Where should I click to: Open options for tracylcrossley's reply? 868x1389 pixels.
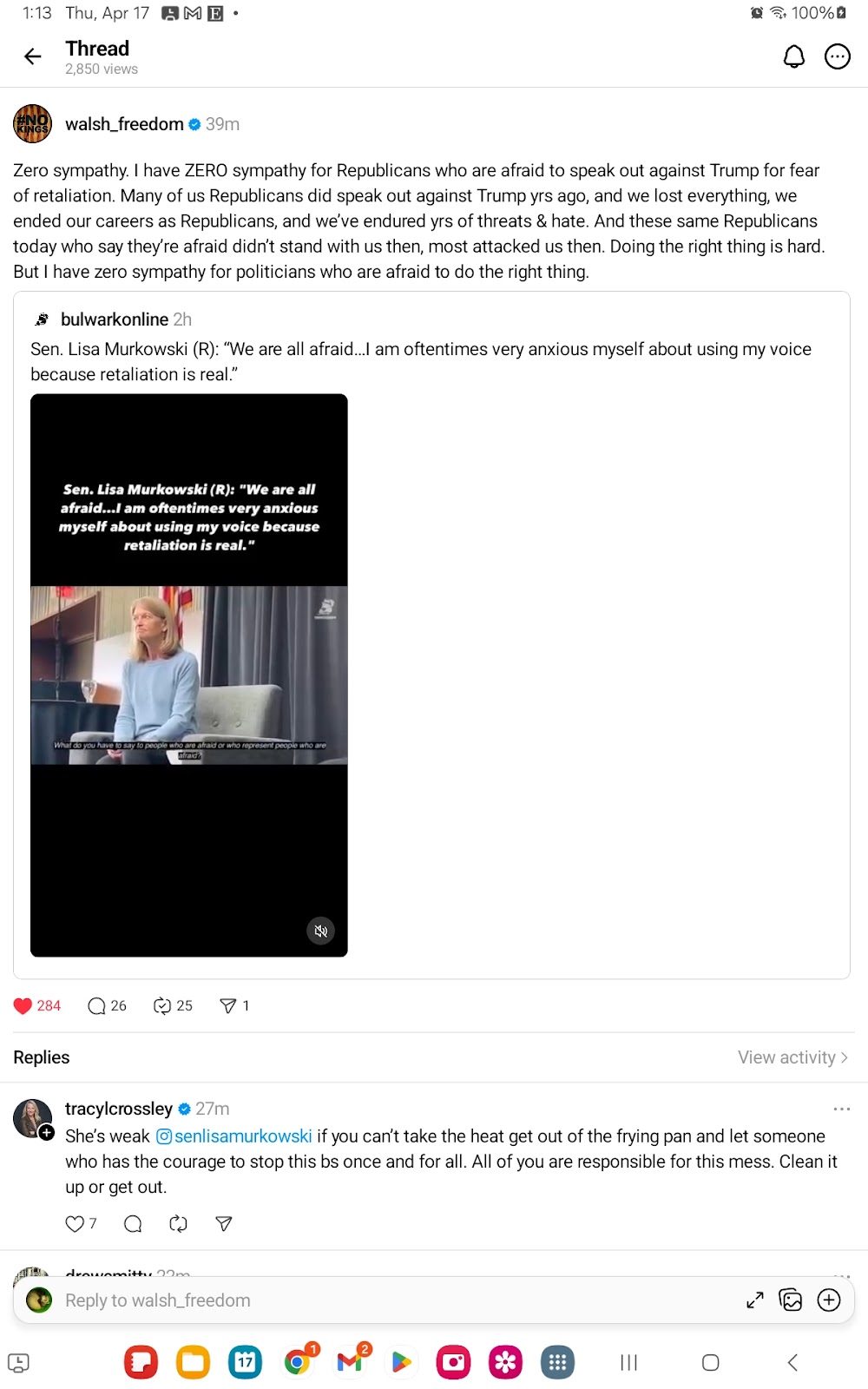coord(841,1109)
